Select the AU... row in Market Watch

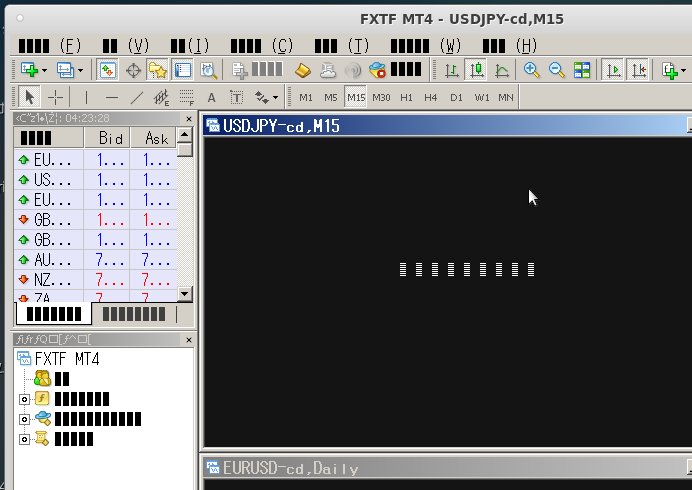coord(95,260)
